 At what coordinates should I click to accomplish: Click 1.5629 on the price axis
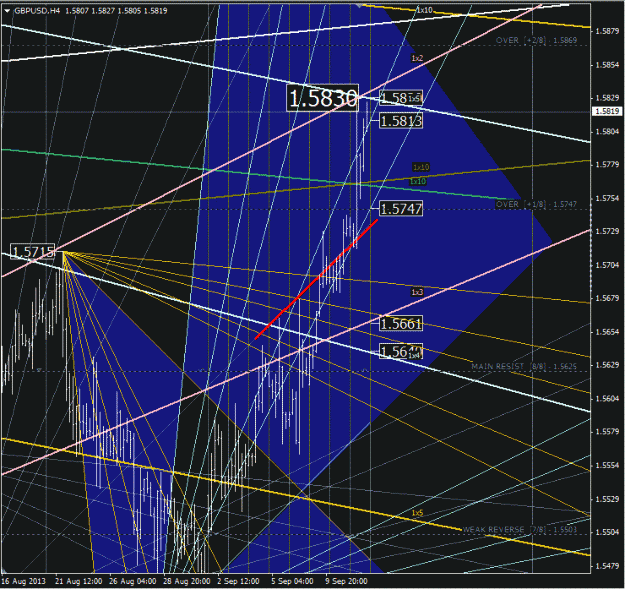[607, 365]
